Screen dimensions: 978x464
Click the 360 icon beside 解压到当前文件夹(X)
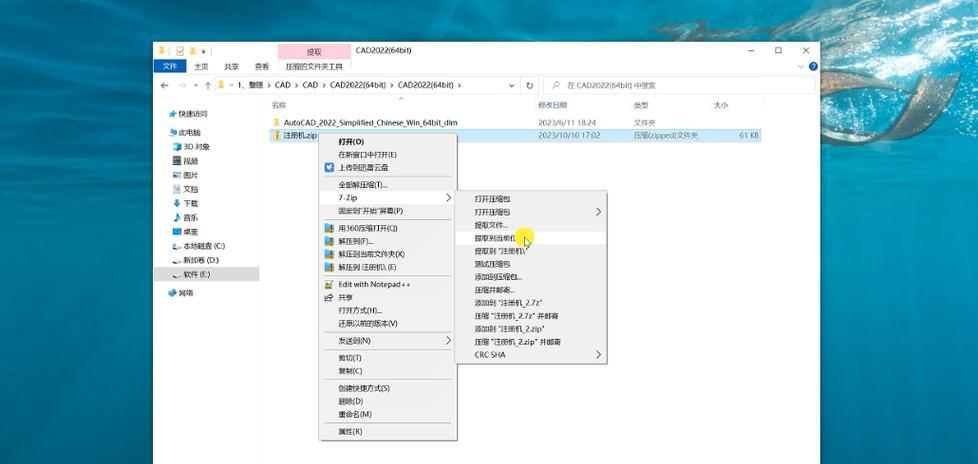(329, 254)
